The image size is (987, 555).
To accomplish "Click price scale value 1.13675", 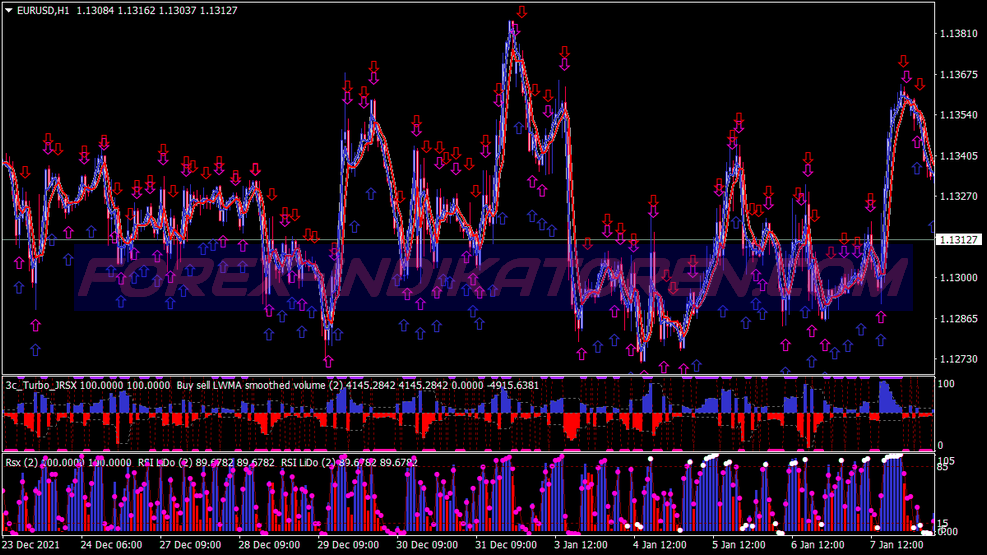I will click(958, 74).
